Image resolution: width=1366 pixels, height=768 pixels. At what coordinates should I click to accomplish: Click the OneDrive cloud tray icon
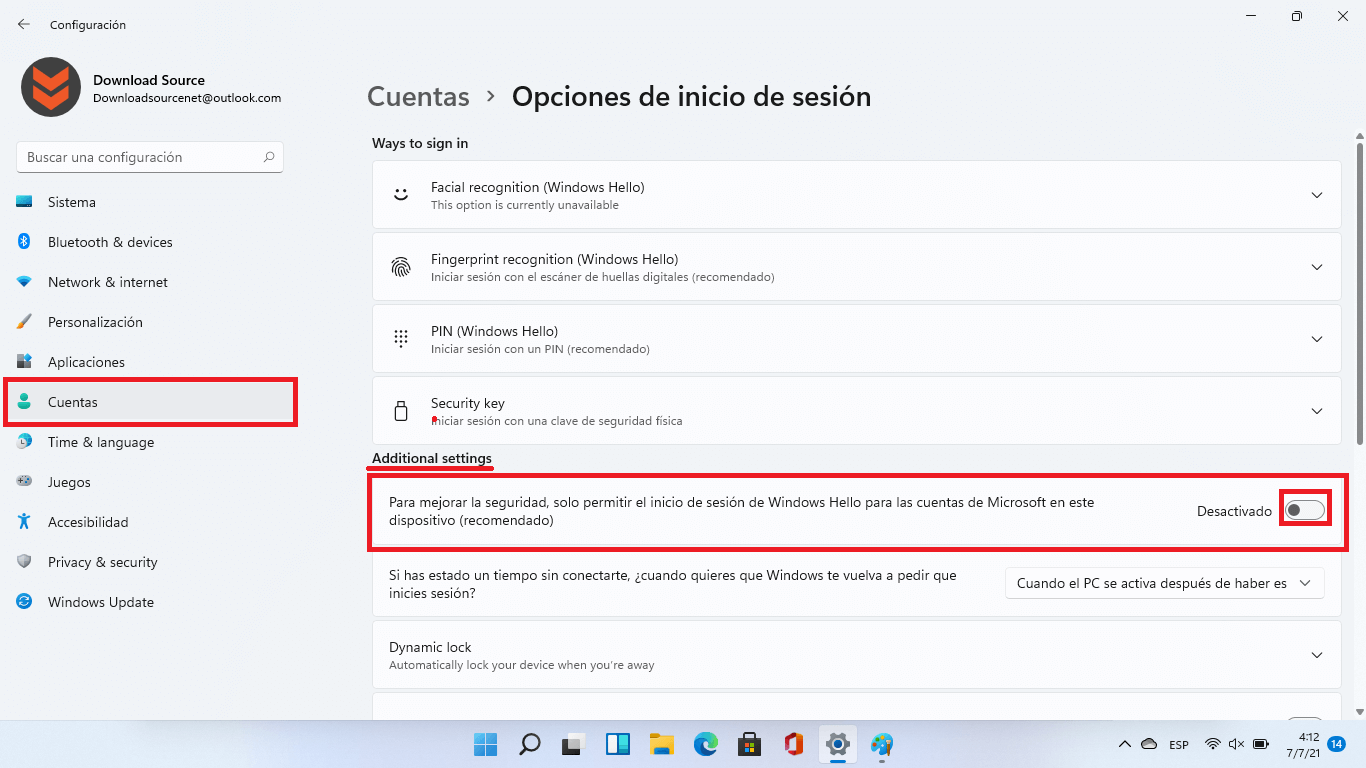point(1149,744)
